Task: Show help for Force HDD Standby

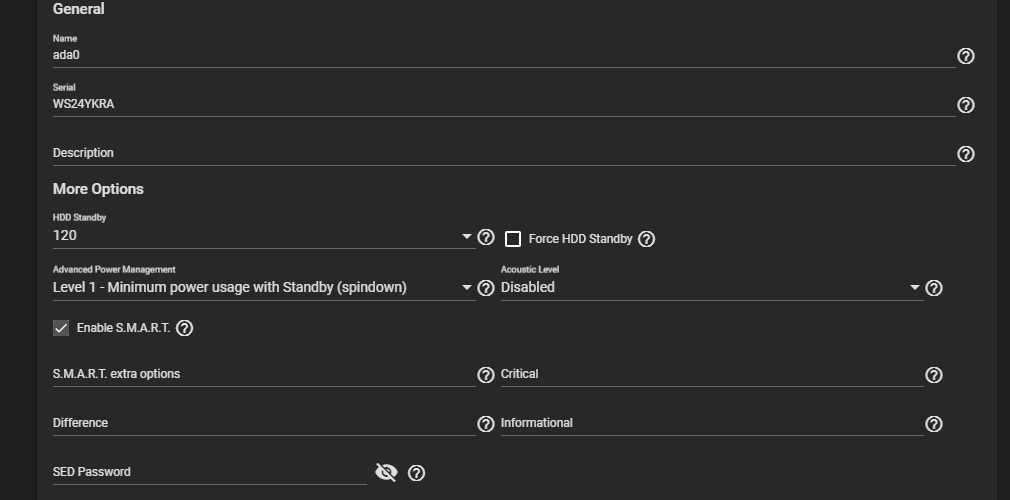Action: point(647,239)
